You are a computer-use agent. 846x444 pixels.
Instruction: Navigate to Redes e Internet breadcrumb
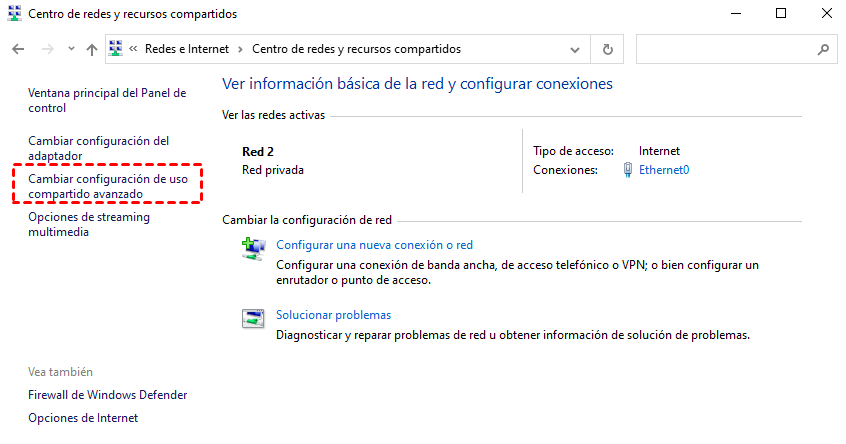tap(186, 49)
